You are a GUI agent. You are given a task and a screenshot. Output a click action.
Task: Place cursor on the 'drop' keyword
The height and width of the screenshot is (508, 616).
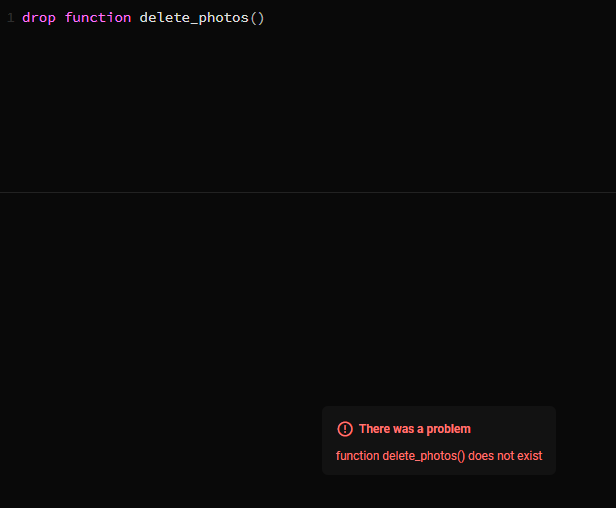pyautogui.click(x=39, y=18)
